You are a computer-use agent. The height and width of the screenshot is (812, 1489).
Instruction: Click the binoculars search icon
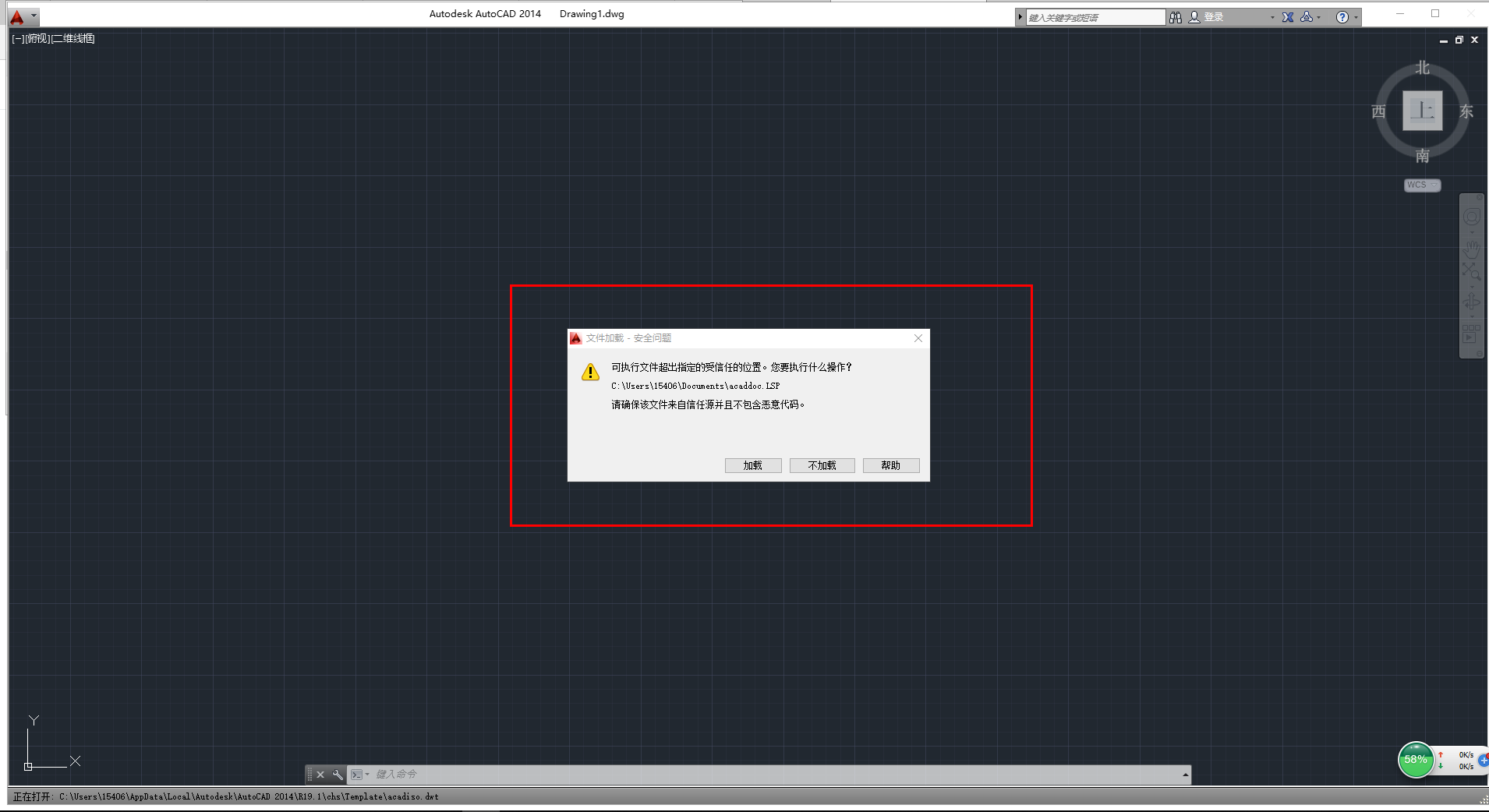tap(1176, 17)
